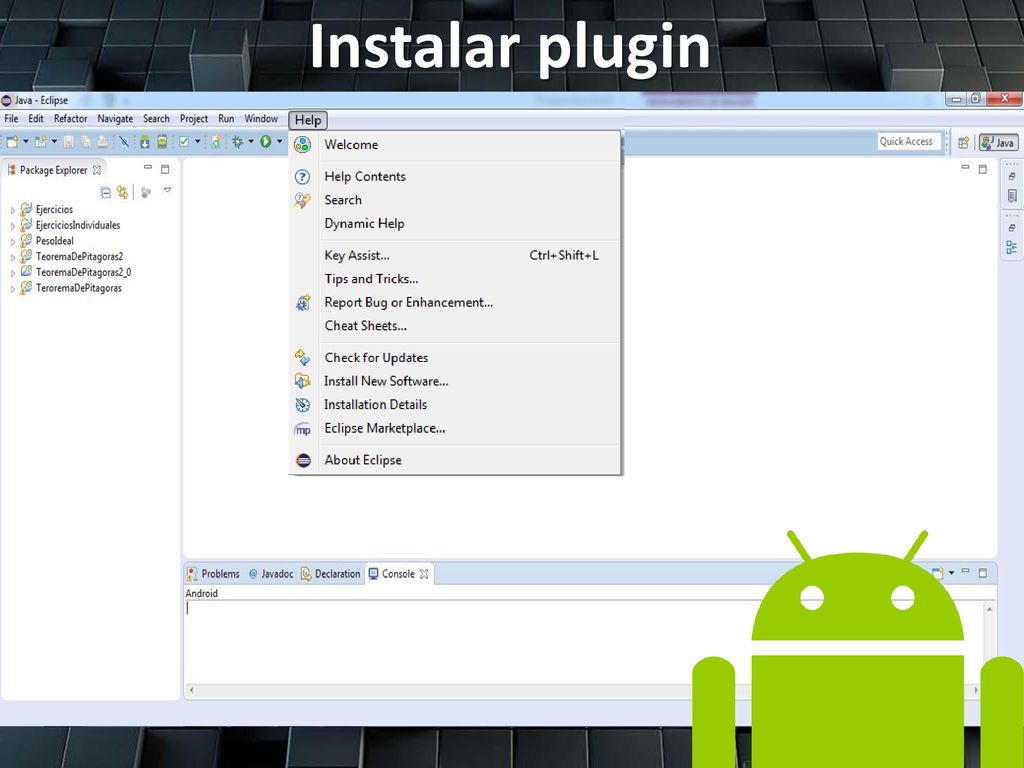Choose Eclipse Marketplace from Help menu
1024x768 pixels.
click(x=455, y=428)
